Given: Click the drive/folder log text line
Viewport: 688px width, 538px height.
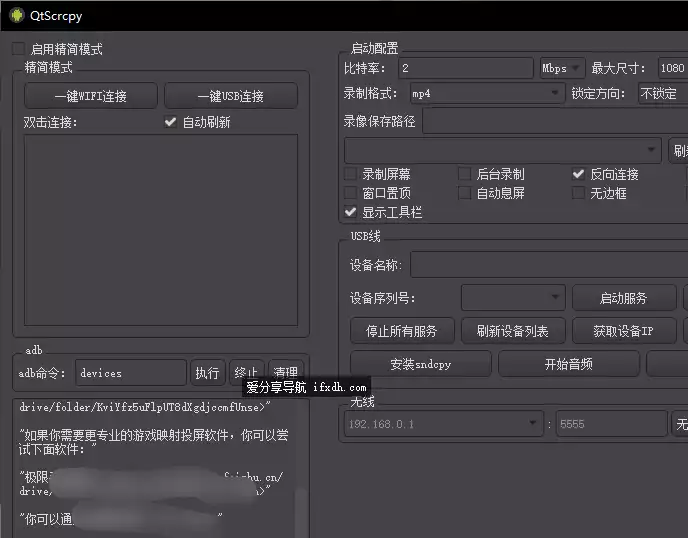Looking at the screenshot, I should coord(144,407).
